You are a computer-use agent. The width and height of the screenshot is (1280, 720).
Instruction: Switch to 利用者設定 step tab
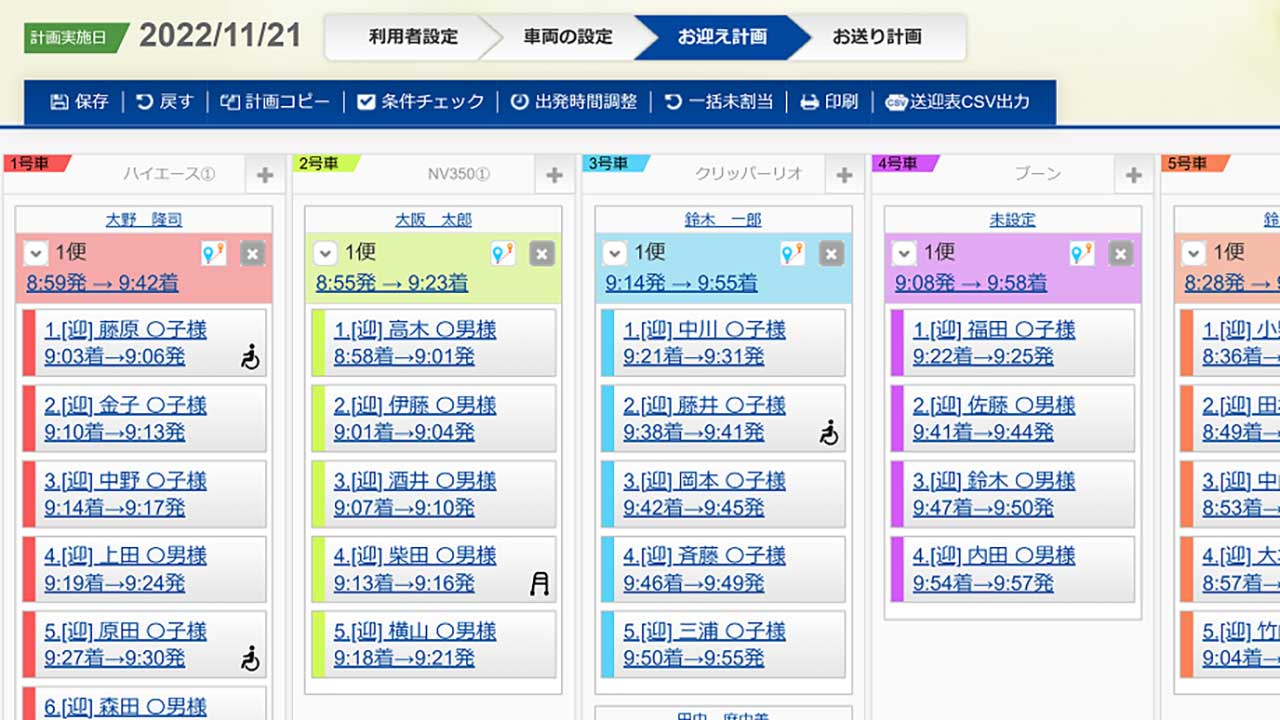click(x=413, y=37)
